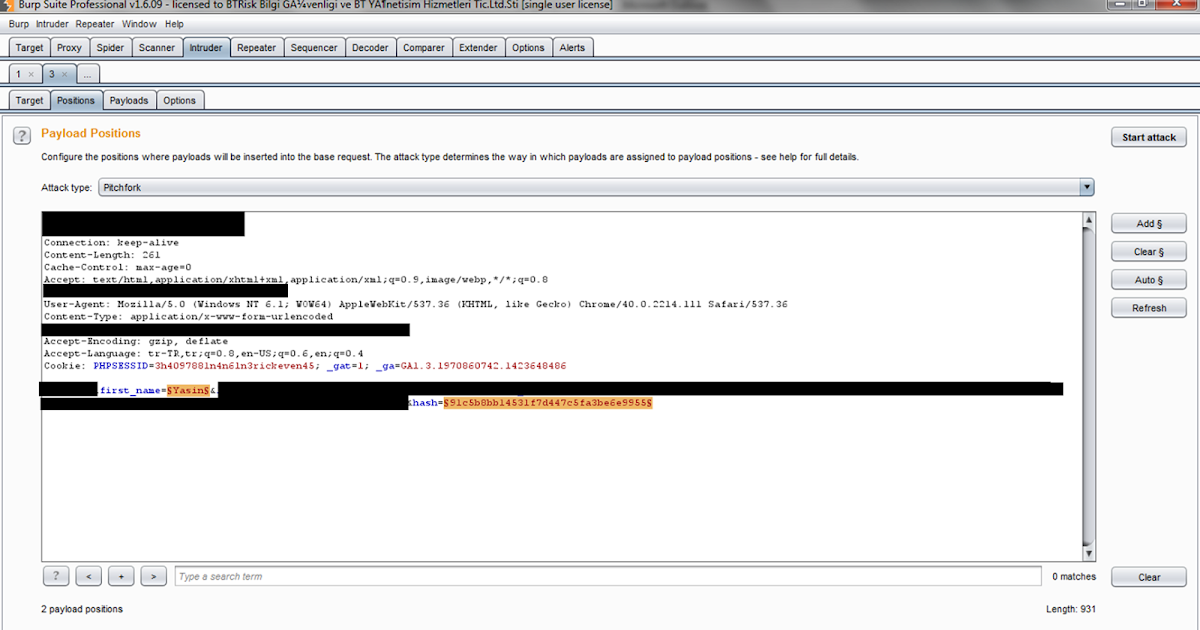Click the Add § button
The height and width of the screenshot is (630, 1200).
(x=1148, y=223)
